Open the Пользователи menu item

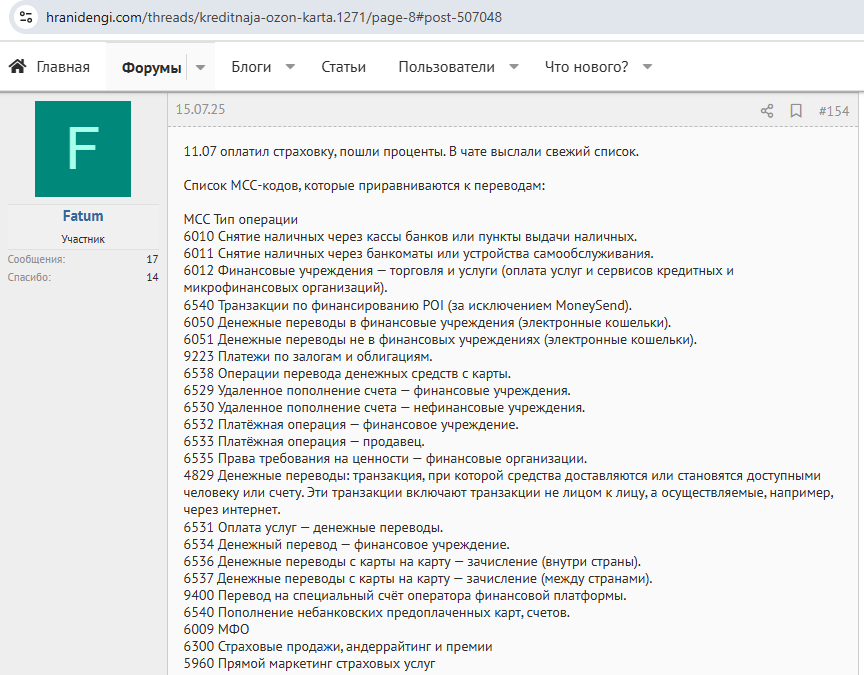pyautogui.click(x=446, y=67)
